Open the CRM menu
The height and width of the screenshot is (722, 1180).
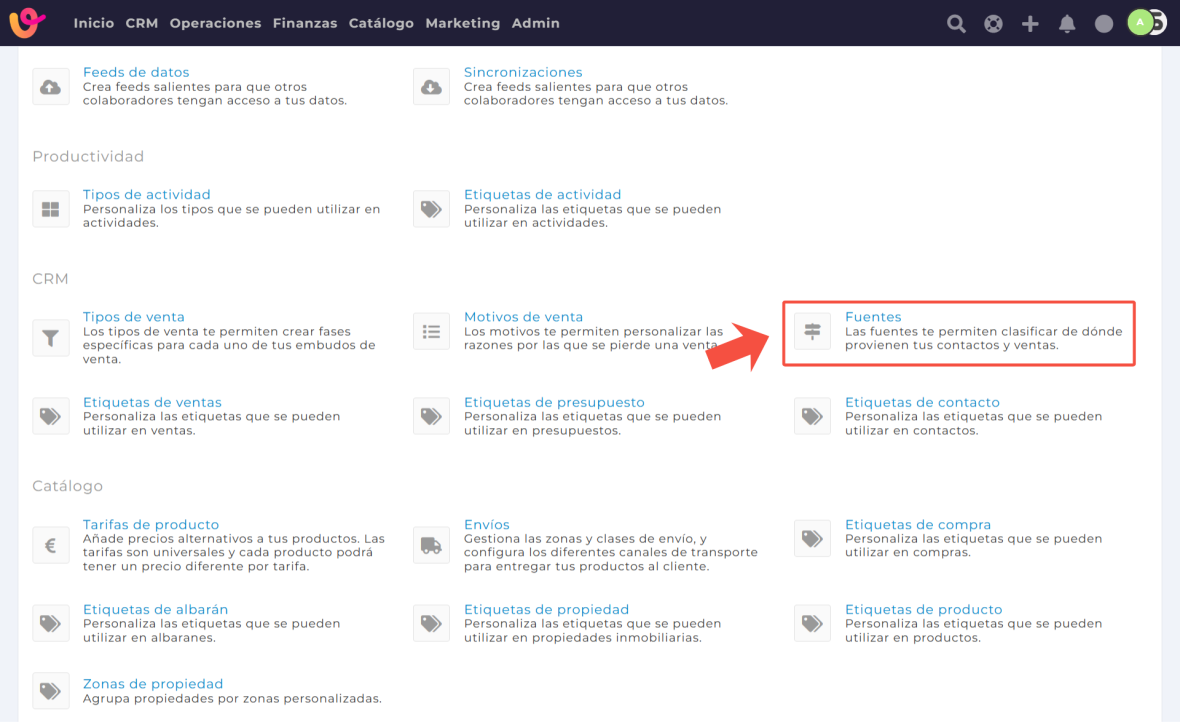tap(142, 23)
